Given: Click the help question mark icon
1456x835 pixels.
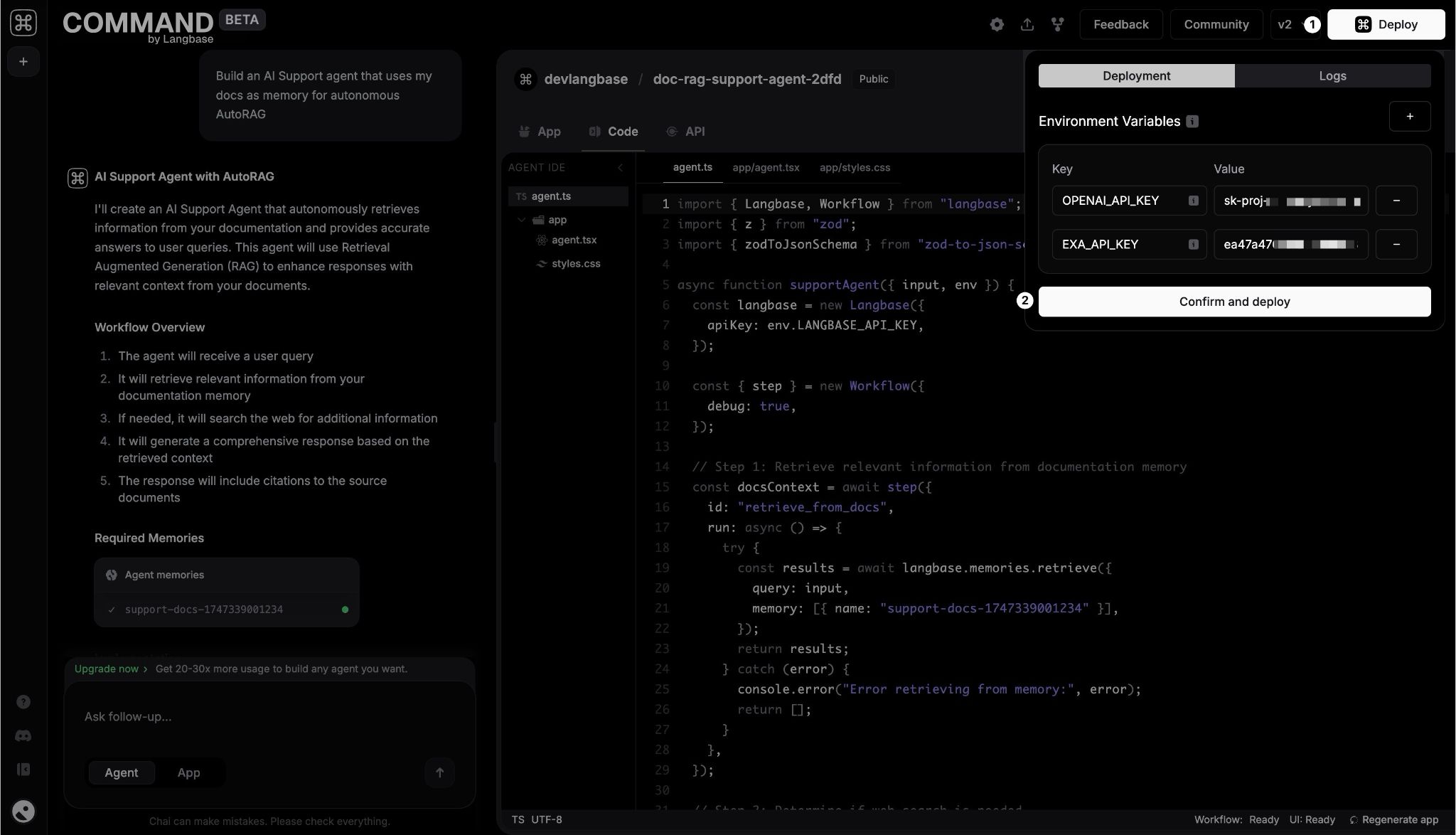Looking at the screenshot, I should (x=23, y=702).
